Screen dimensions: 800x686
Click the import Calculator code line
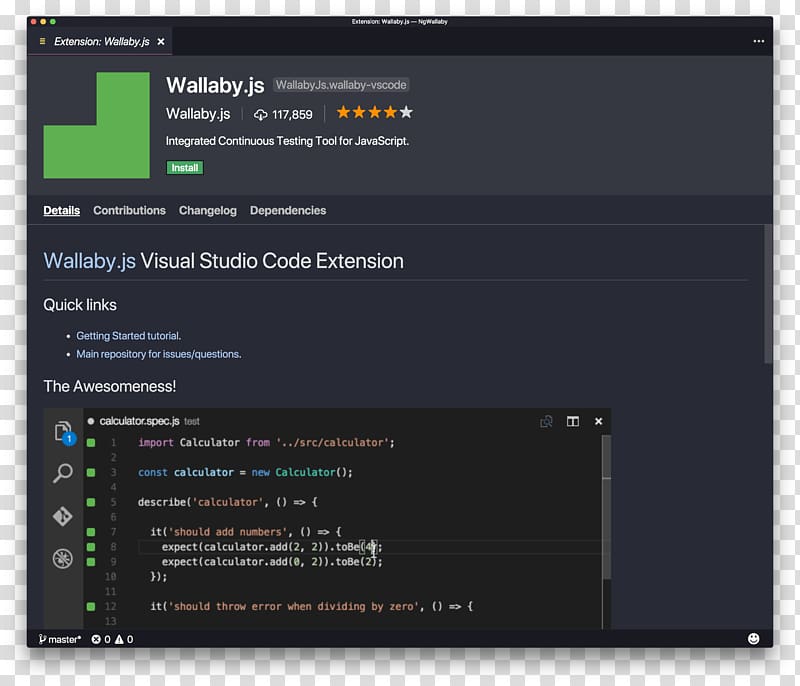point(266,443)
